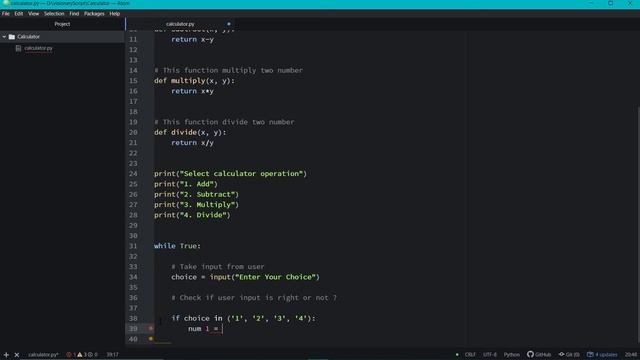
Task: Open the Edit menu
Action: [19, 13]
